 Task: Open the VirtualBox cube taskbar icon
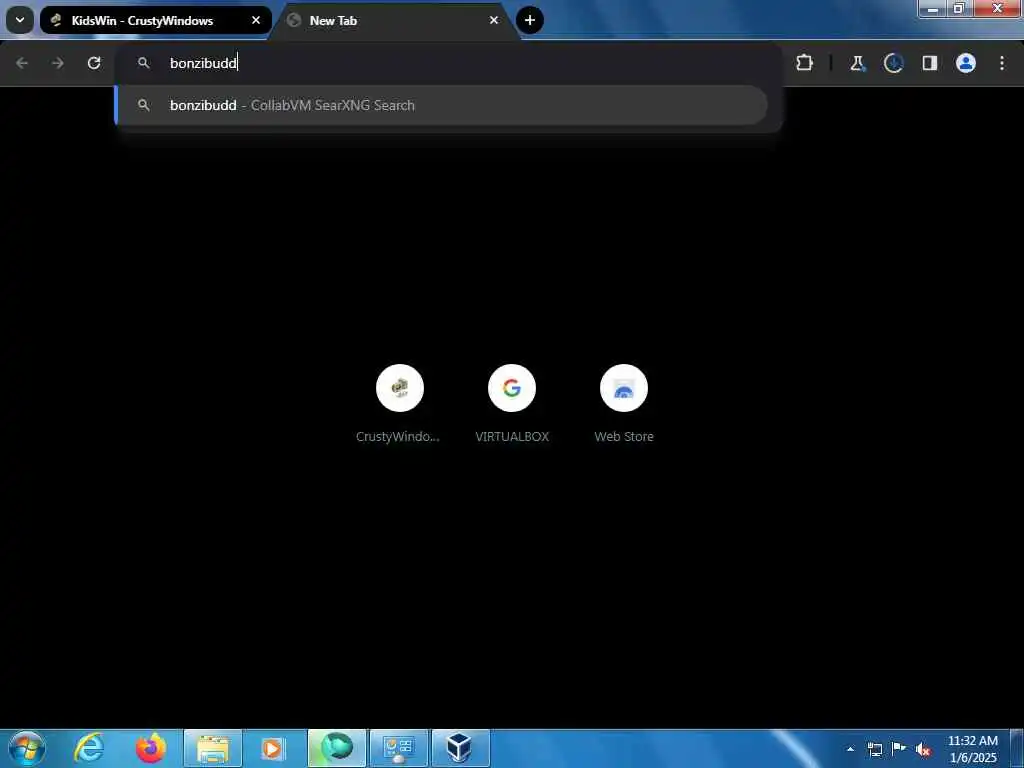pos(460,748)
